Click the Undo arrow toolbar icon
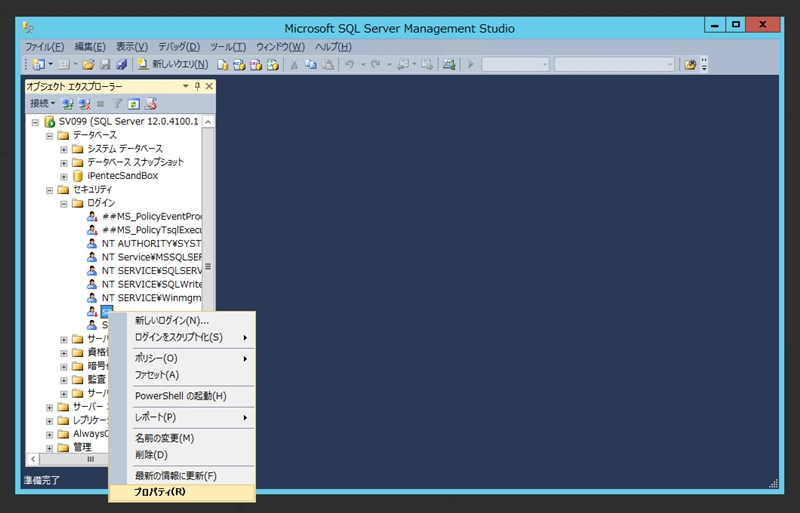Screen dimensions: 800x513 click(x=349, y=64)
